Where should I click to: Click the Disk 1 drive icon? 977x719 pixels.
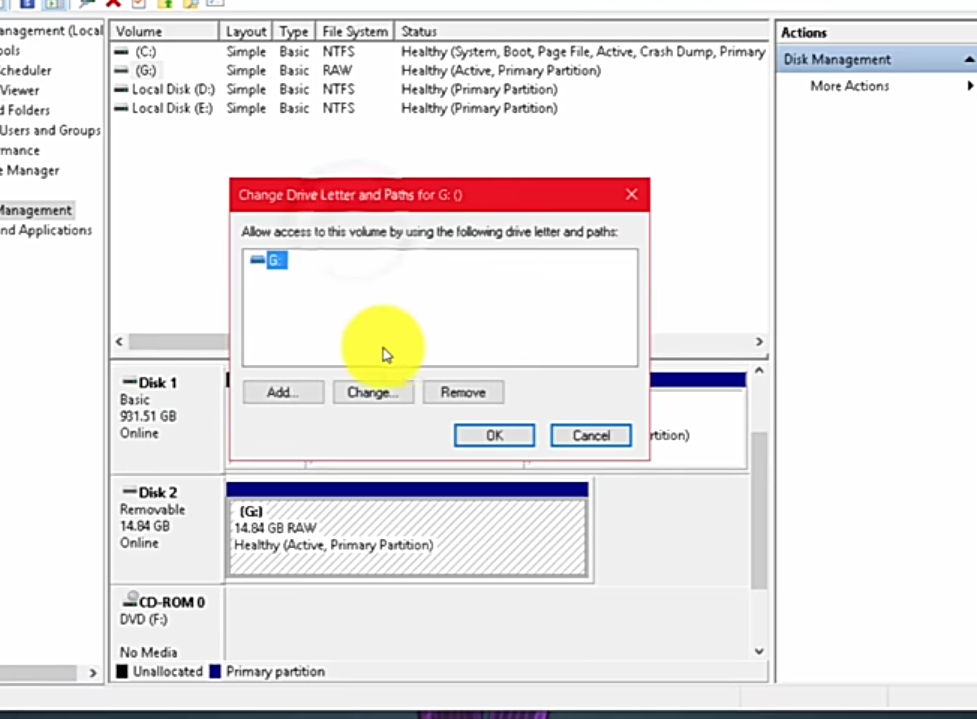click(130, 381)
